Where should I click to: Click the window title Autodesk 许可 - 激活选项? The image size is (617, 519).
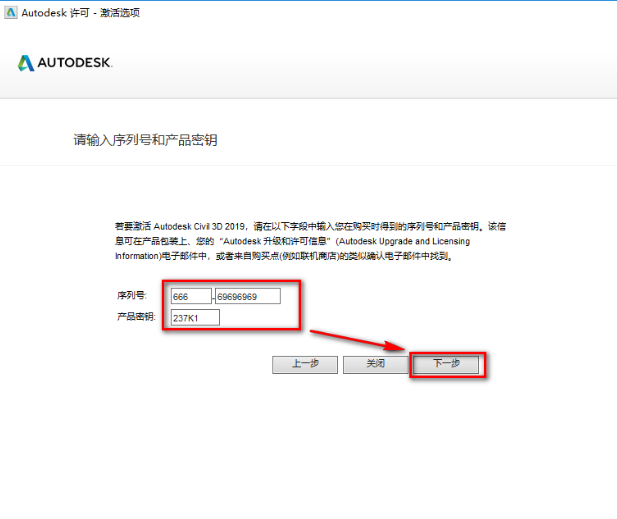click(x=81, y=13)
